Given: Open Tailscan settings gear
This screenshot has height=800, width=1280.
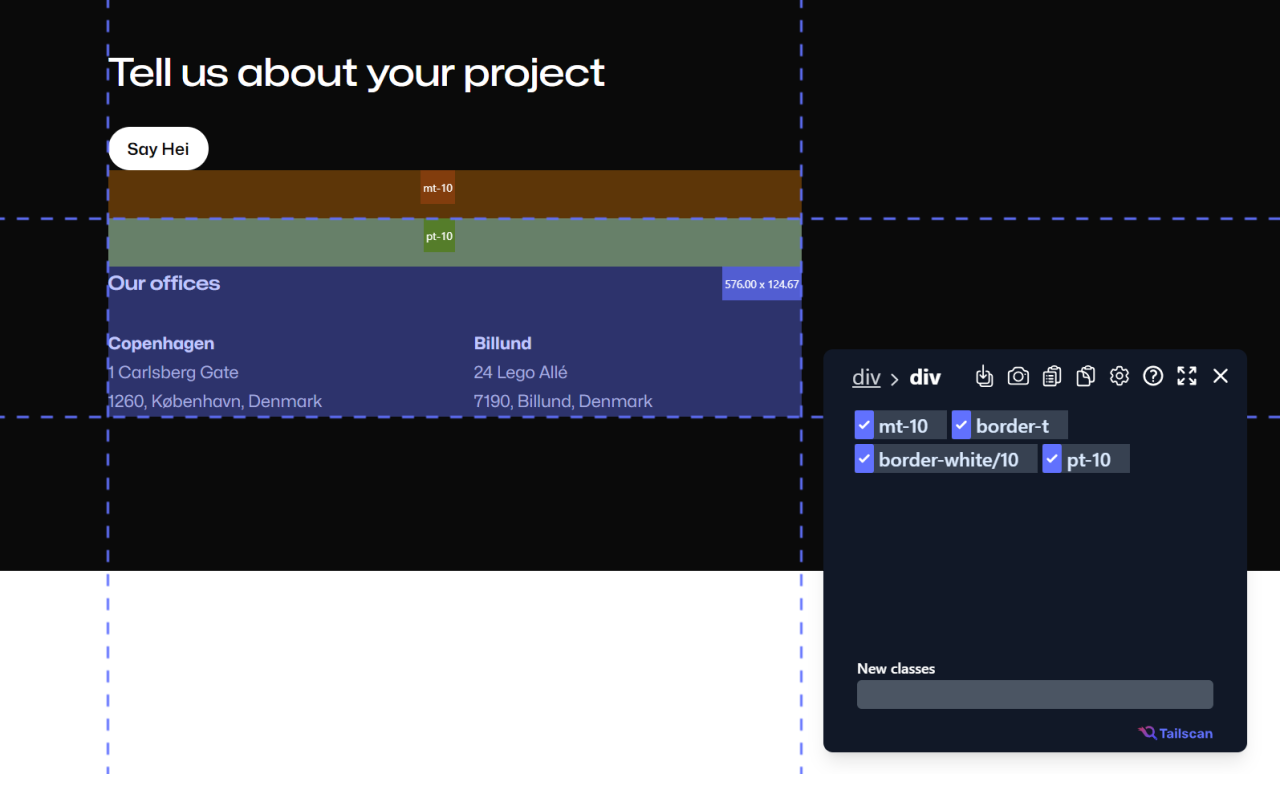Looking at the screenshot, I should point(1119,376).
